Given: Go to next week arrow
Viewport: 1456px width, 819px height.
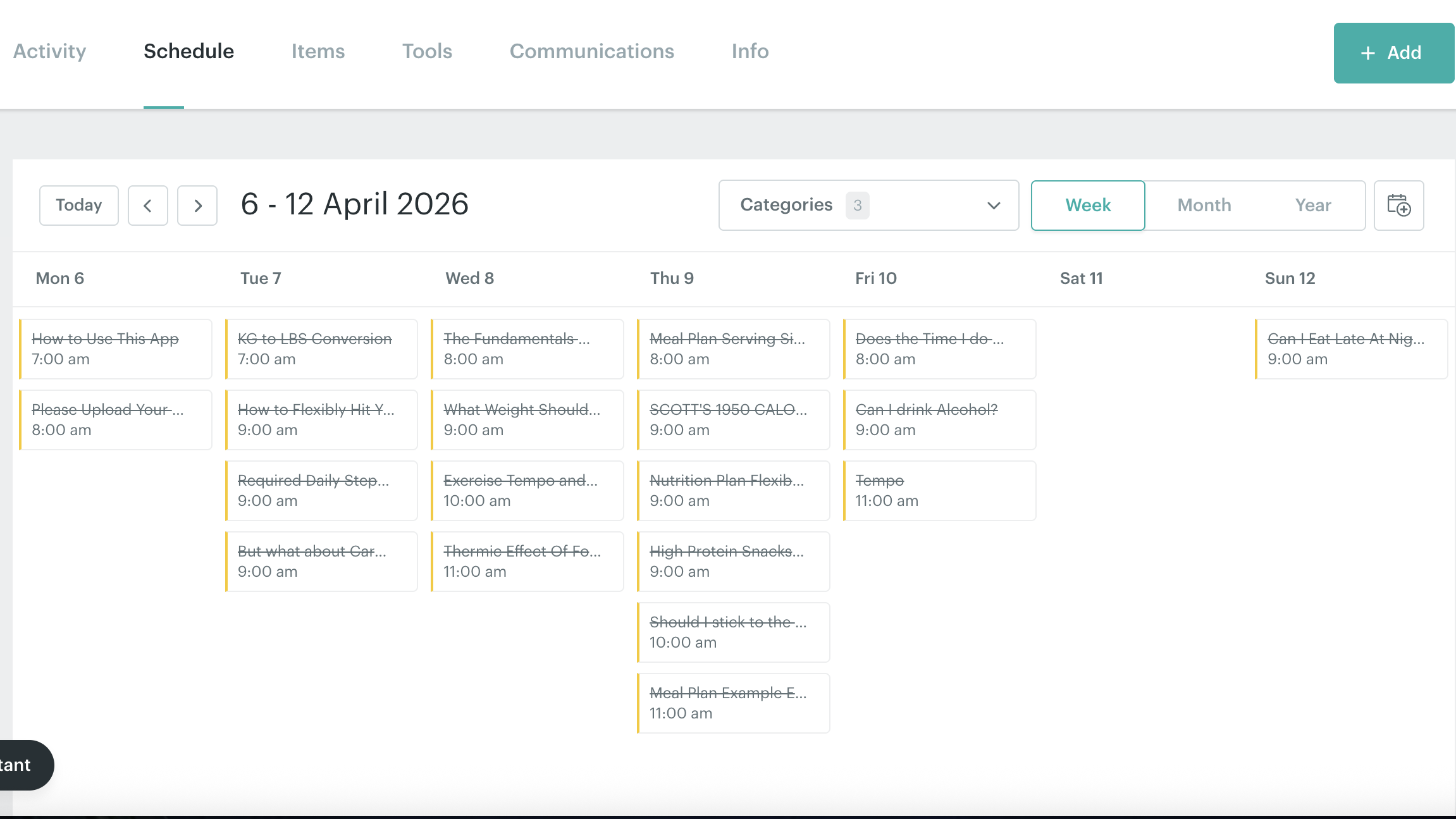Looking at the screenshot, I should (x=197, y=206).
